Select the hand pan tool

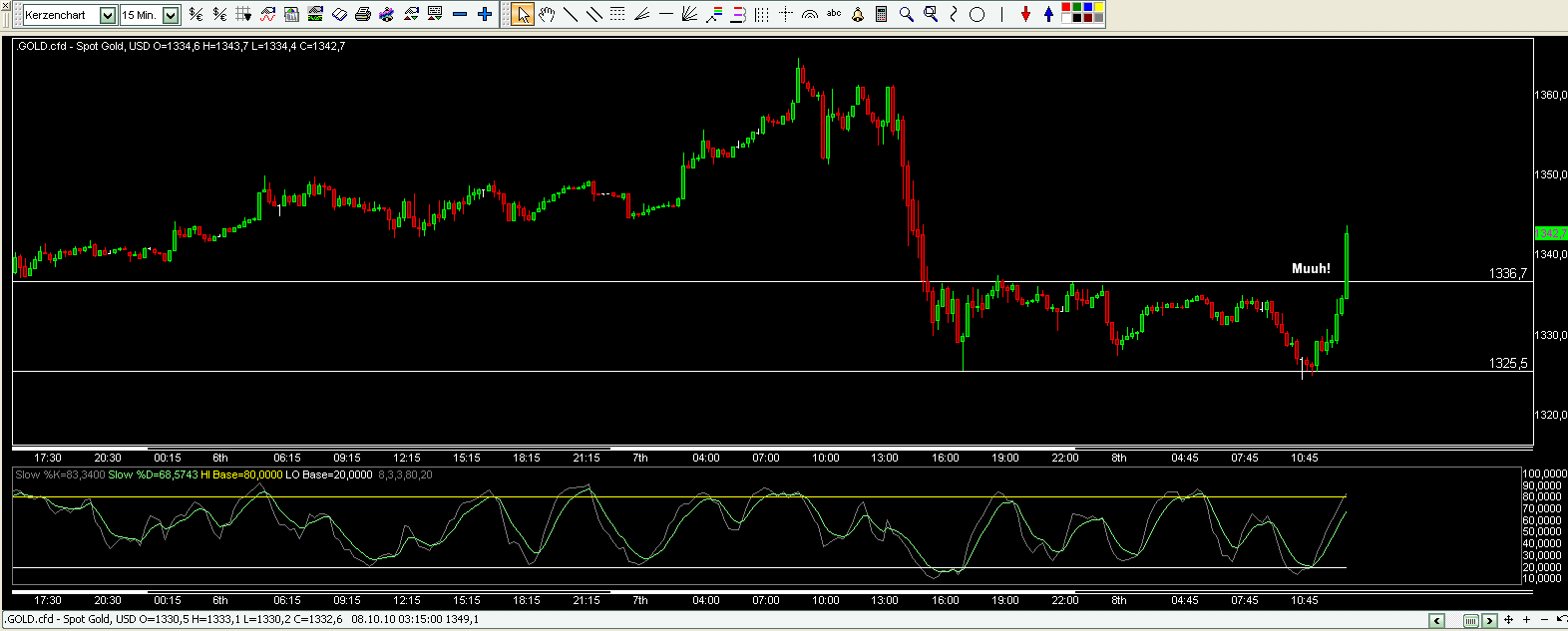547,14
